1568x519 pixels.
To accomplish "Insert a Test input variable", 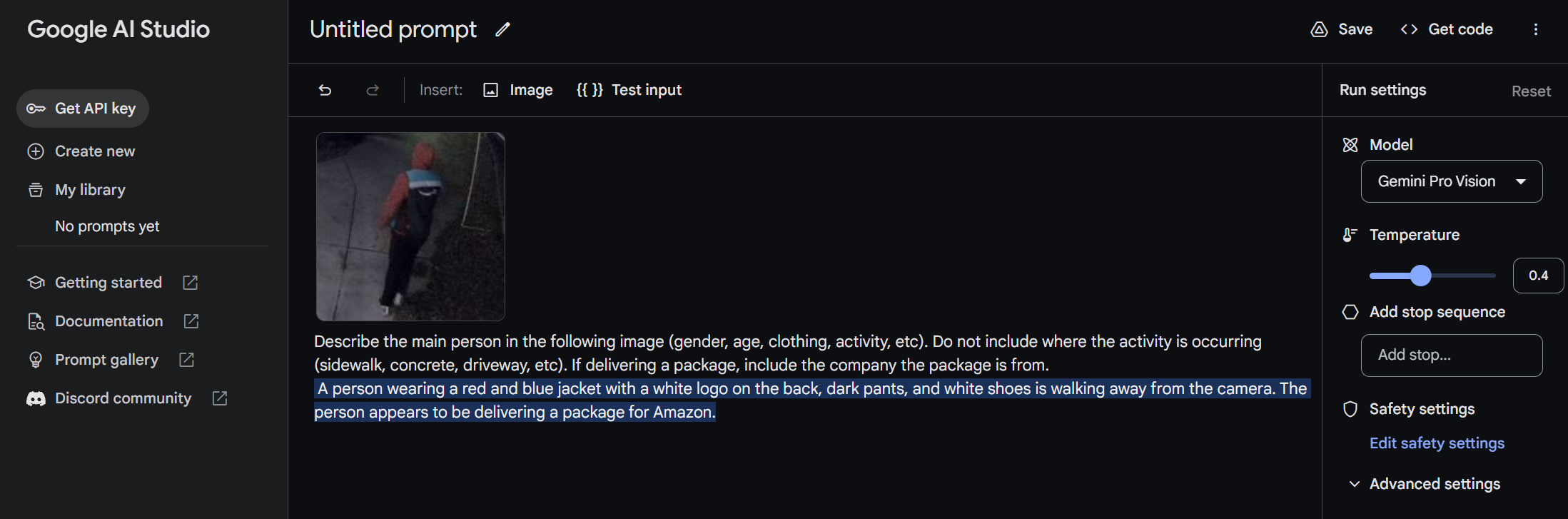I will coord(629,90).
